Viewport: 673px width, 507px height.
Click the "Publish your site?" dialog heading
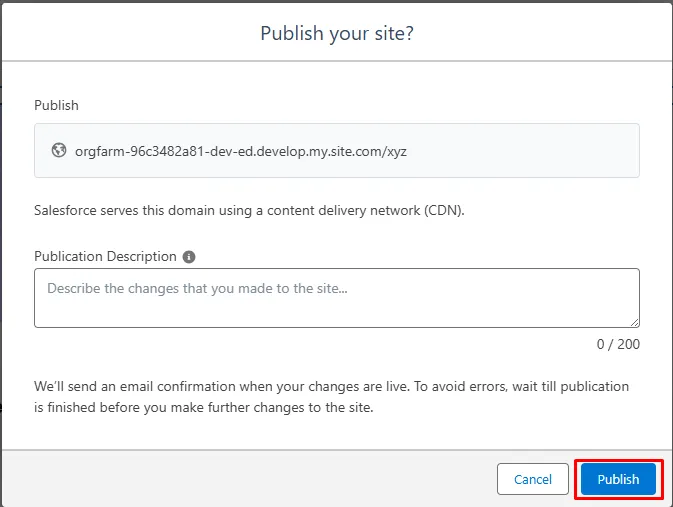click(x=337, y=33)
